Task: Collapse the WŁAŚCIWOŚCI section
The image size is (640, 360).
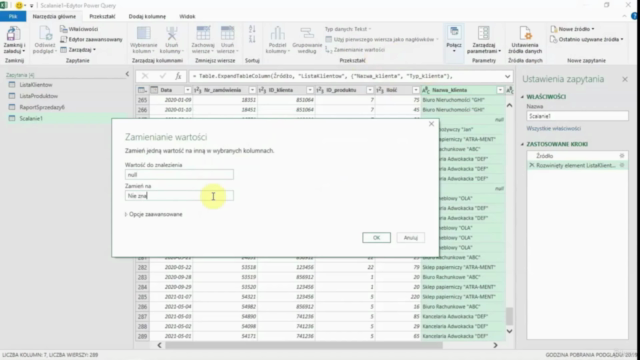Action: pos(522,97)
